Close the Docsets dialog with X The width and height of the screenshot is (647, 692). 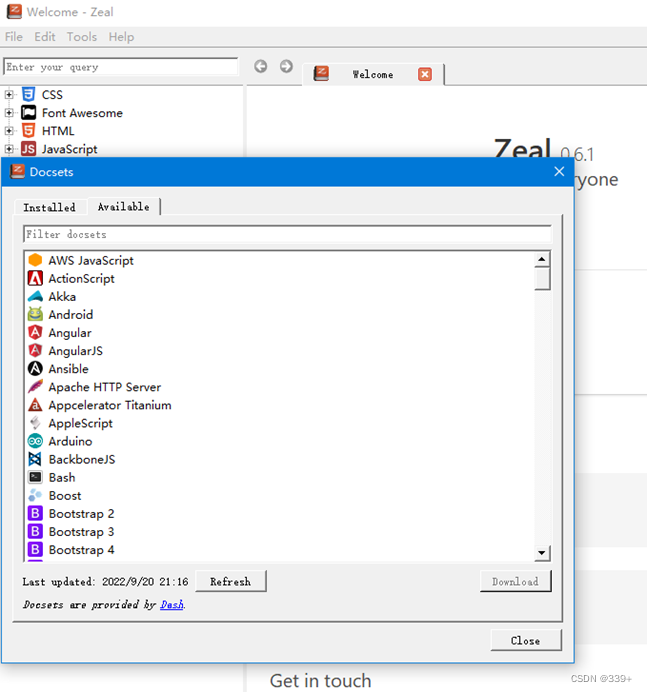(x=559, y=172)
